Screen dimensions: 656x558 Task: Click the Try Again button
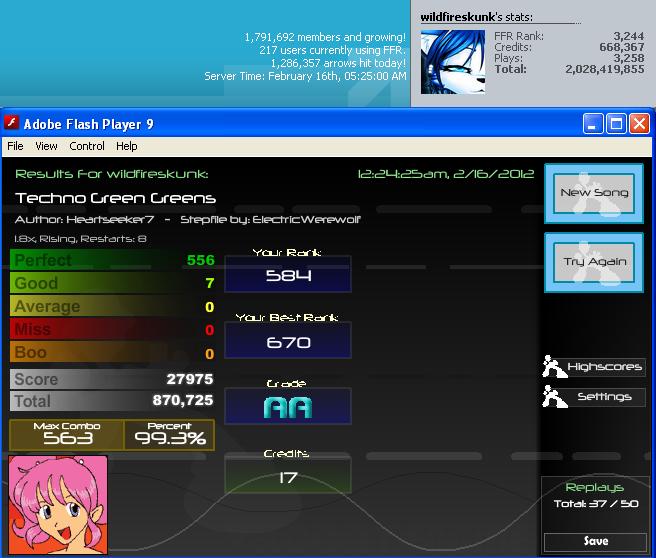coord(594,262)
